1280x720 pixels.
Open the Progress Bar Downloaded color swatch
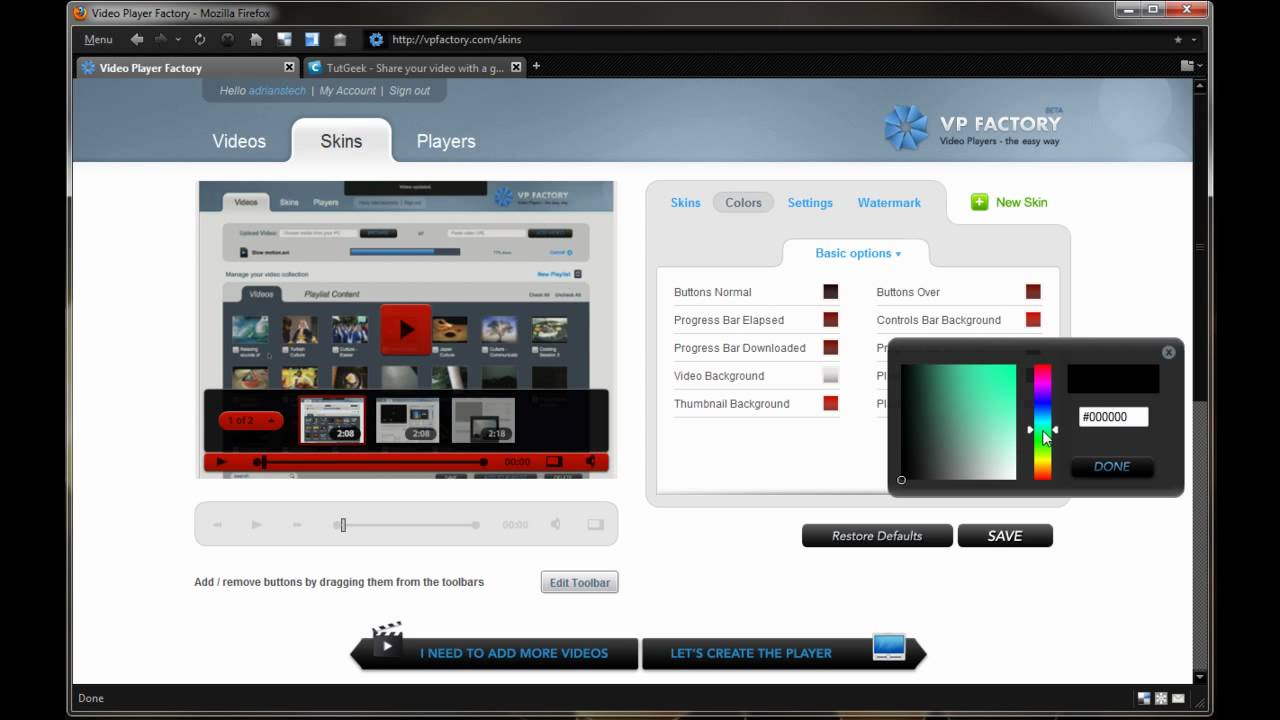(830, 348)
